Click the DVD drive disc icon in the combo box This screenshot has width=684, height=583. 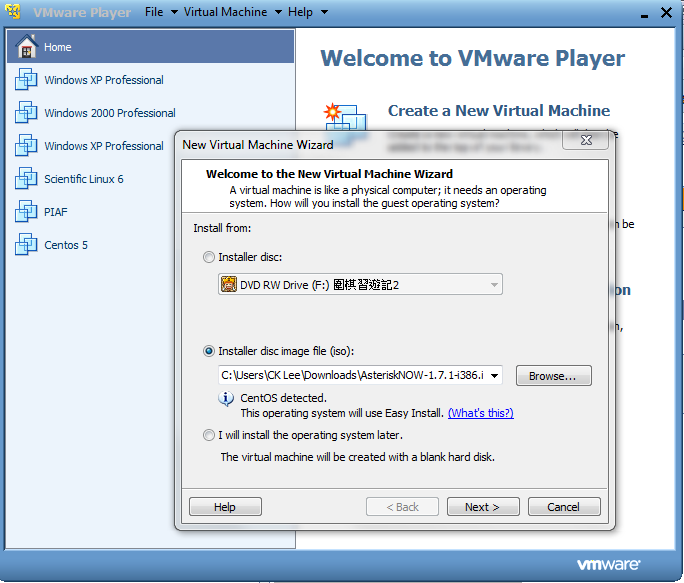pyautogui.click(x=229, y=284)
